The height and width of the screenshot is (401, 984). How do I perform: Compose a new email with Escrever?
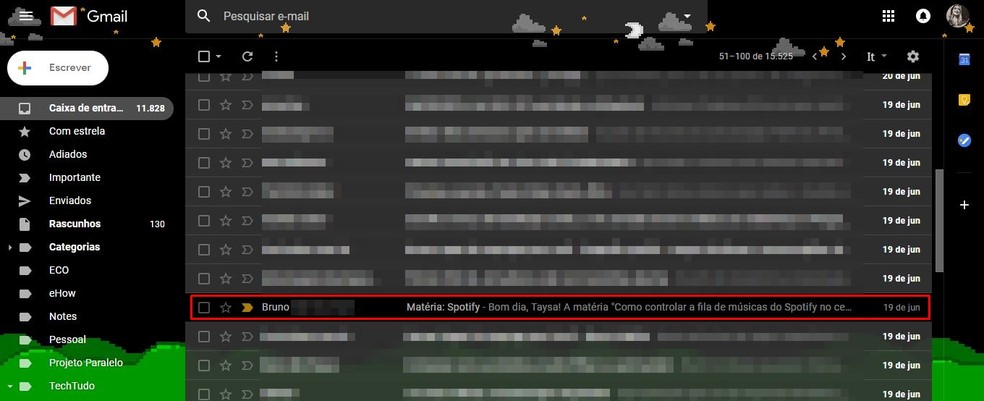[58, 68]
